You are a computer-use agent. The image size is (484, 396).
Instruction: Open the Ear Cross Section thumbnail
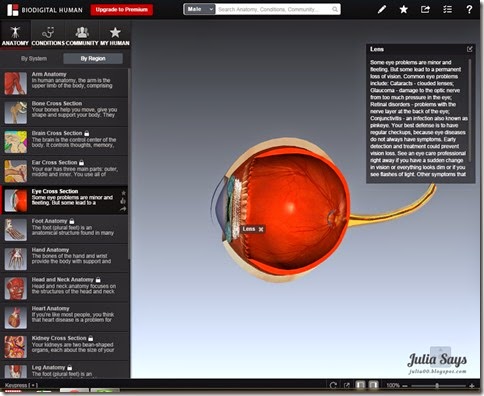16,171
